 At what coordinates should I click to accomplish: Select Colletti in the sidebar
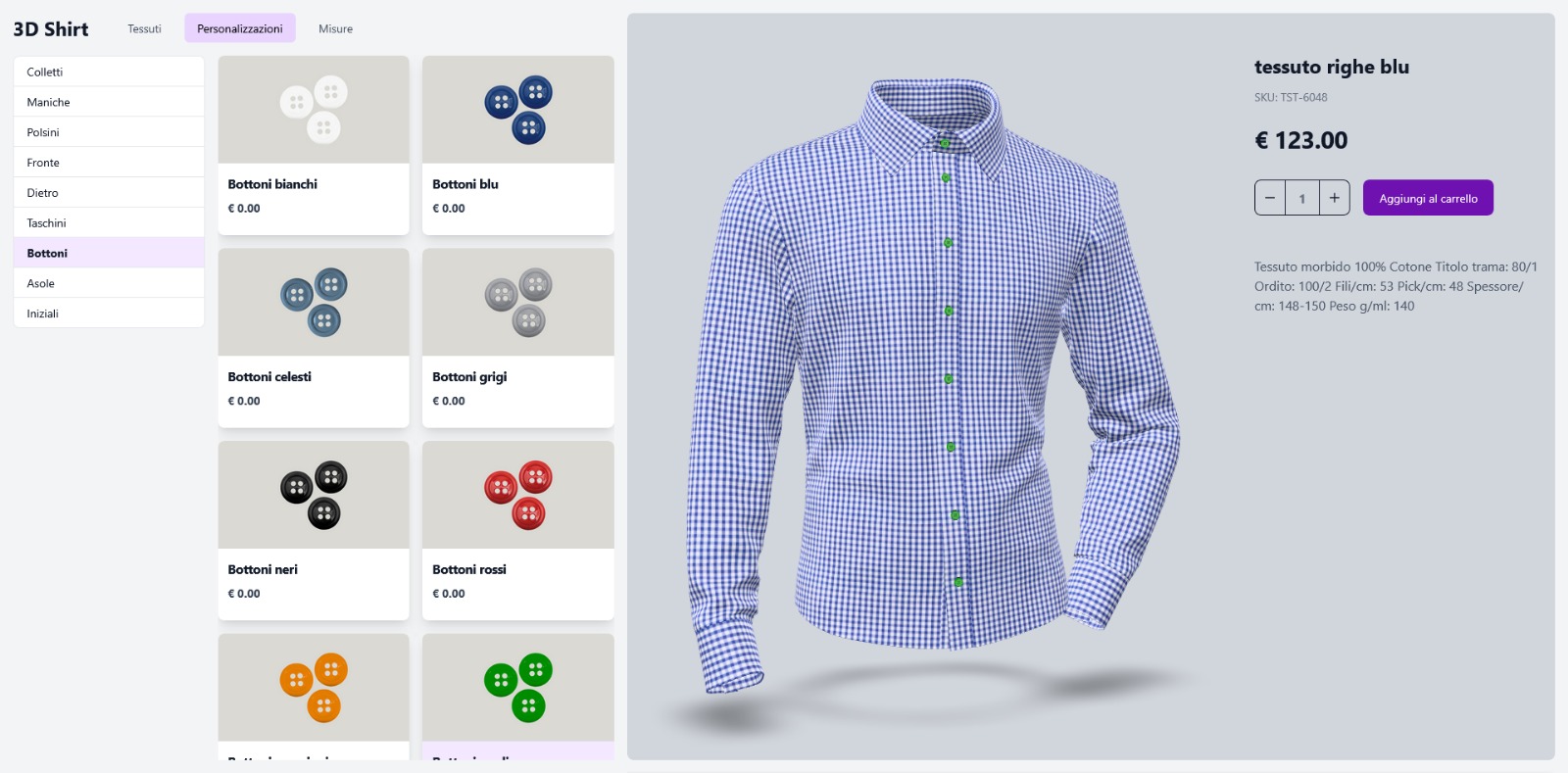109,72
